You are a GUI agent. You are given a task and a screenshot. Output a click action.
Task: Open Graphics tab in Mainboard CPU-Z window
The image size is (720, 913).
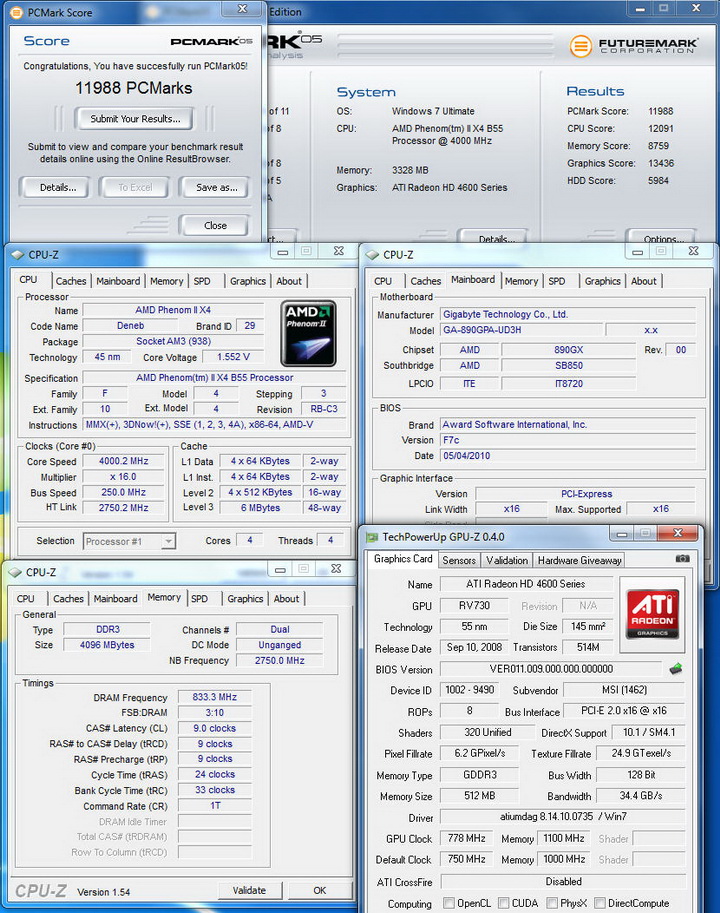[603, 281]
